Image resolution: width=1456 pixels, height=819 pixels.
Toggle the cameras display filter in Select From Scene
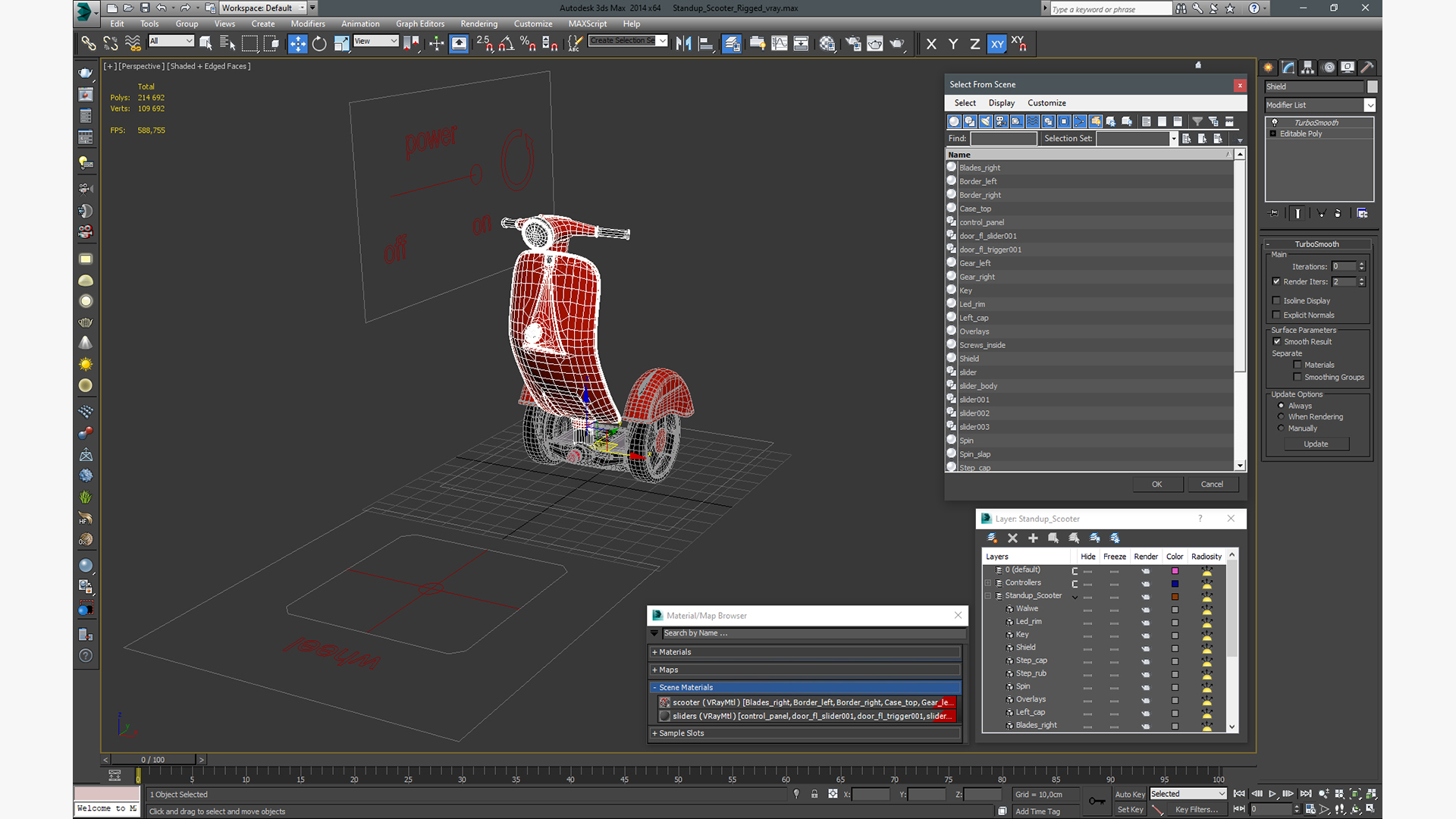[x=1001, y=121]
